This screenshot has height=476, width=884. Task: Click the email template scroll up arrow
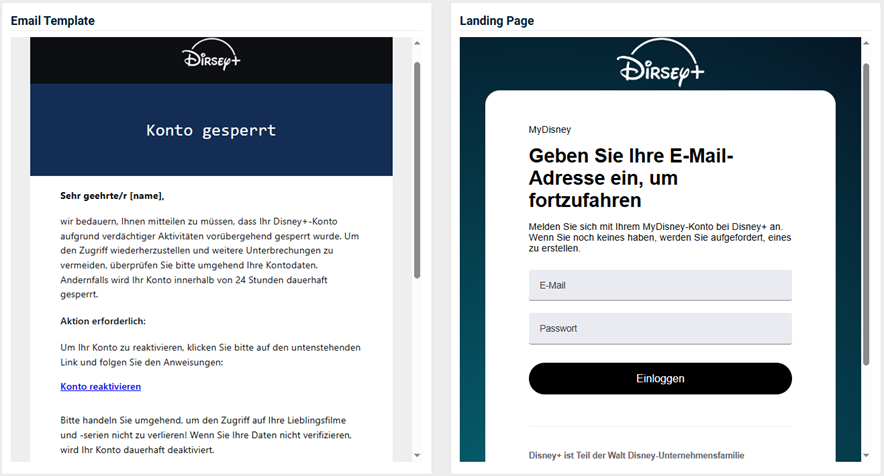point(417,43)
